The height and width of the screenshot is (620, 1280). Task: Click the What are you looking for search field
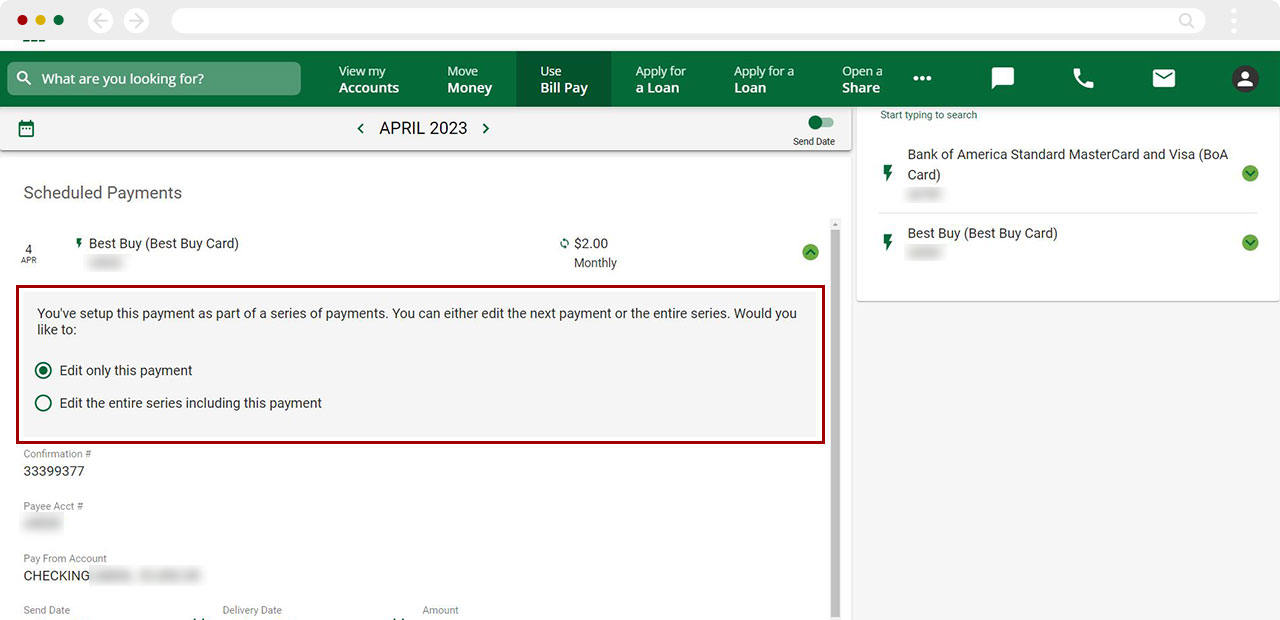154,79
